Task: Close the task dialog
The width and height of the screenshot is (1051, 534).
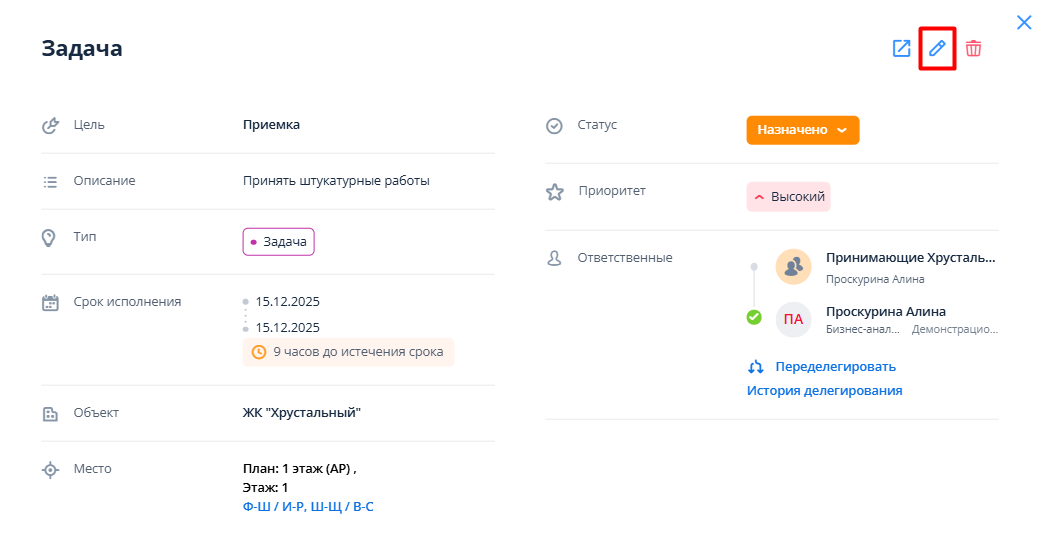Action: pos(1024,22)
